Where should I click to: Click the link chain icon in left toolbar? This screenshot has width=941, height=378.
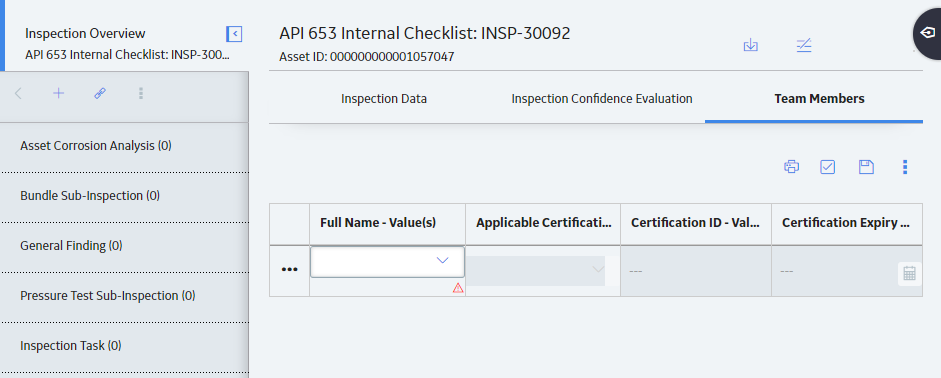(x=100, y=93)
